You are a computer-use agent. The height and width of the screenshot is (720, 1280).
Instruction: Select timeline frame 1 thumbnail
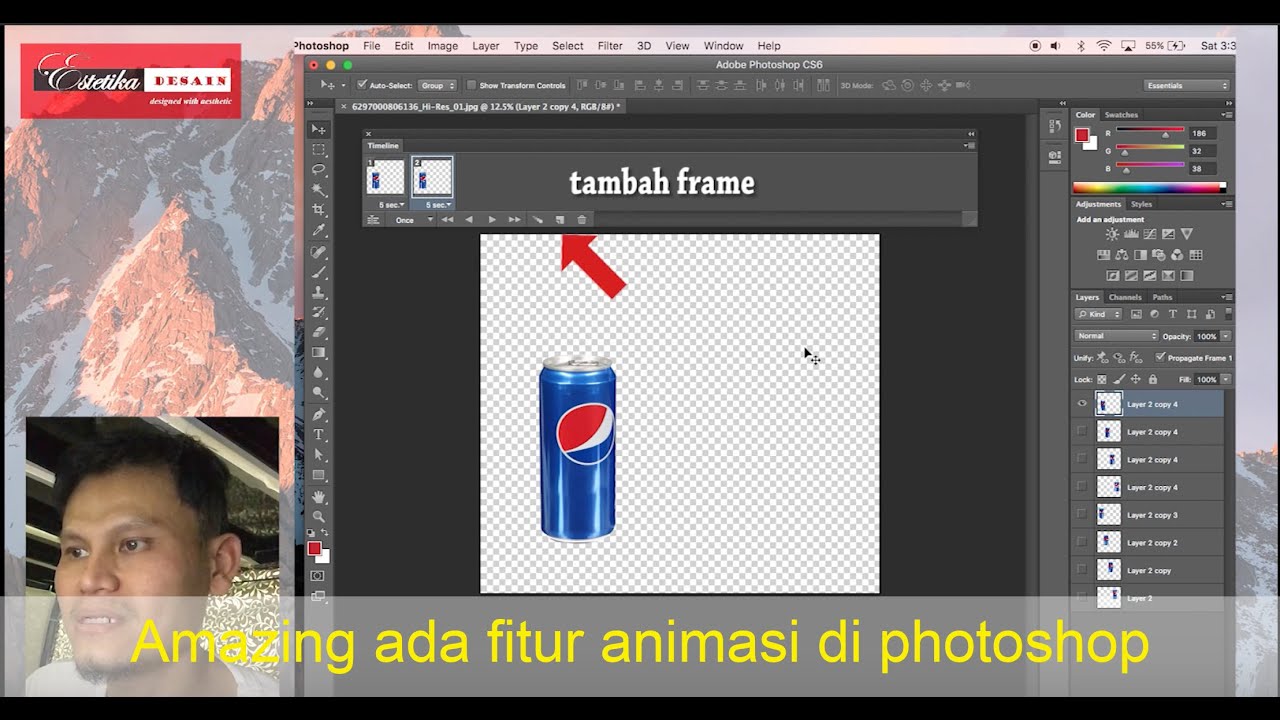click(x=385, y=178)
